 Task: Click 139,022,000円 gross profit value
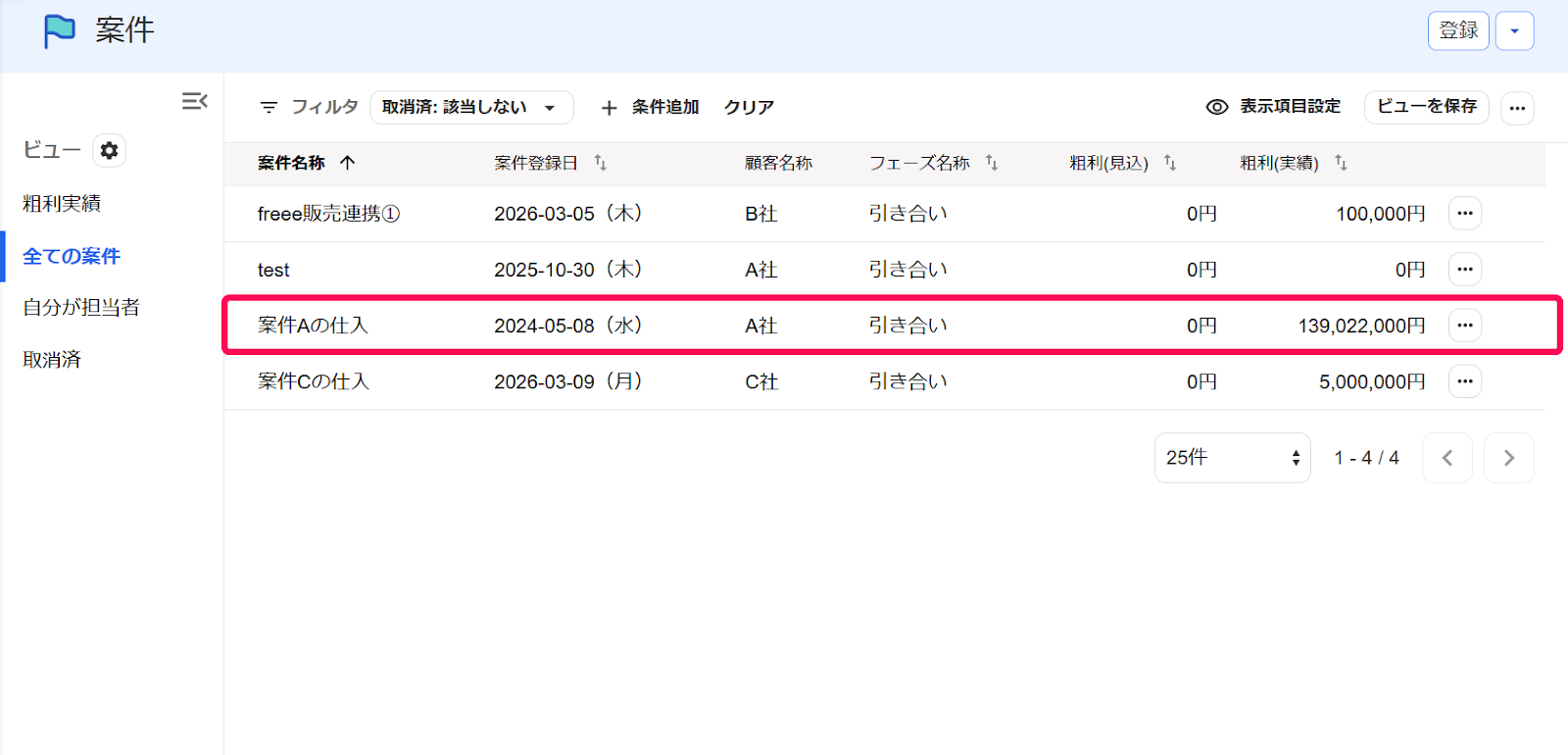coord(1362,326)
